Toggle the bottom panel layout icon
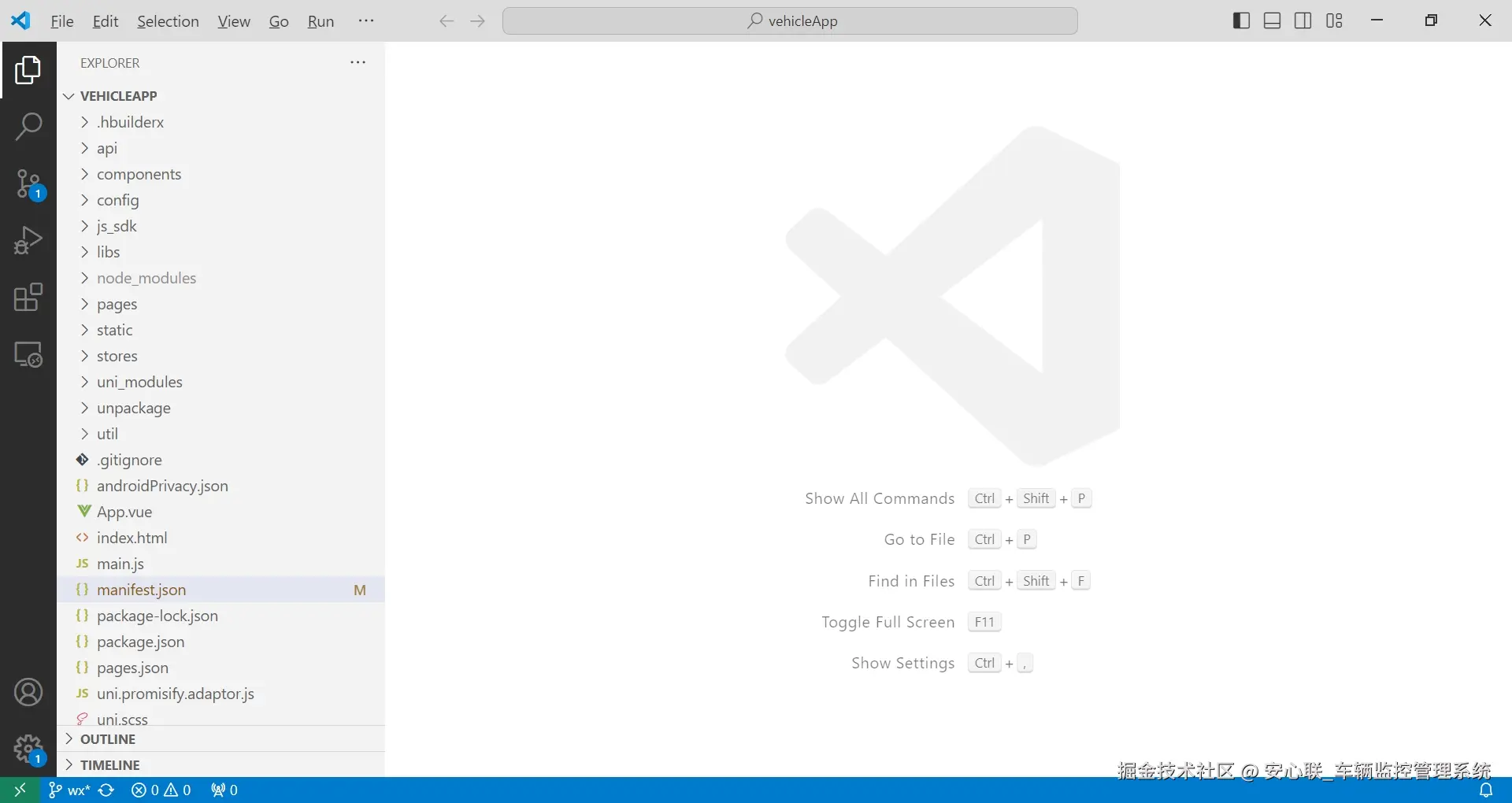The image size is (1512, 803). [x=1272, y=20]
